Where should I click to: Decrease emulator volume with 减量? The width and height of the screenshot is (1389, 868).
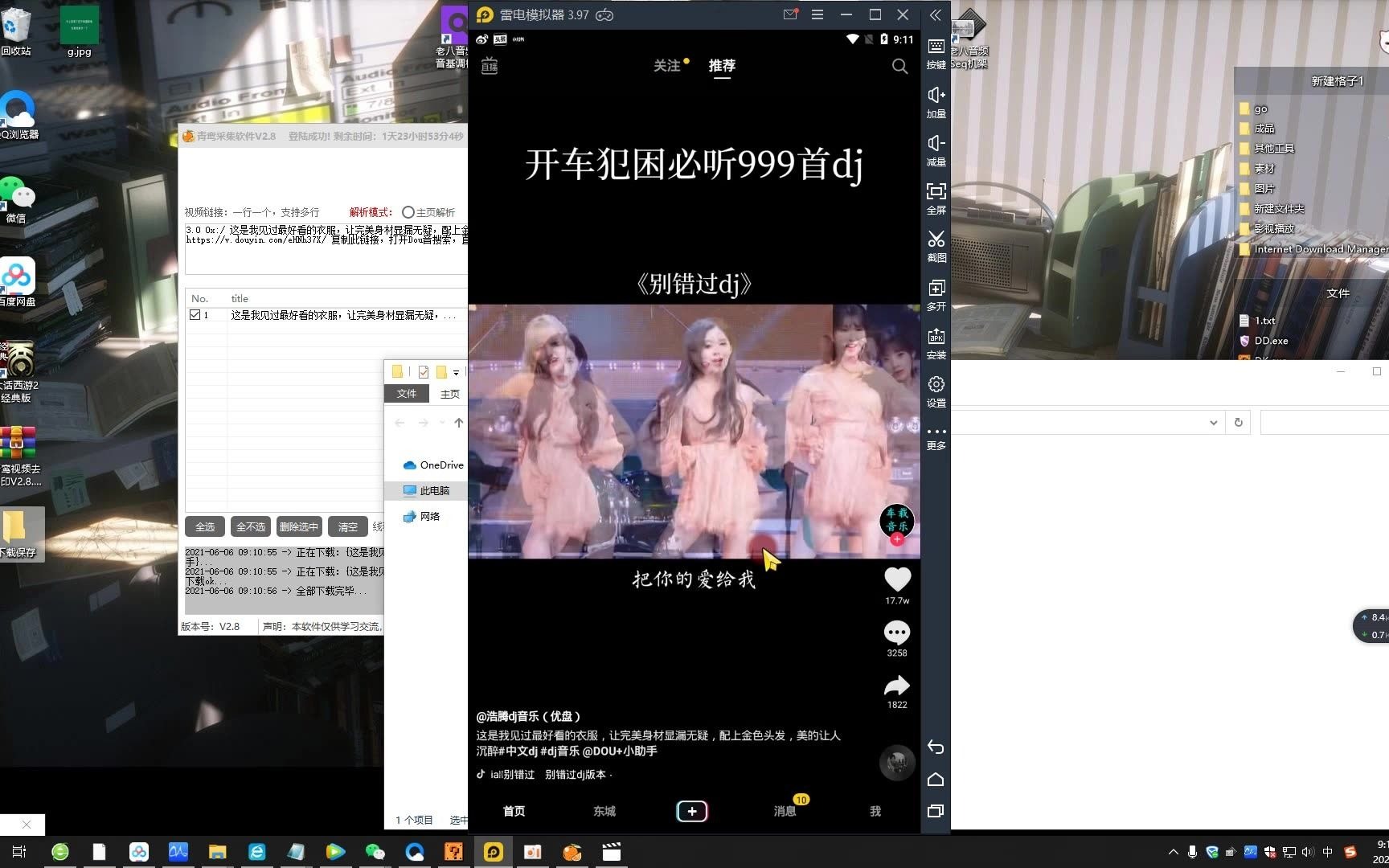[x=936, y=150]
